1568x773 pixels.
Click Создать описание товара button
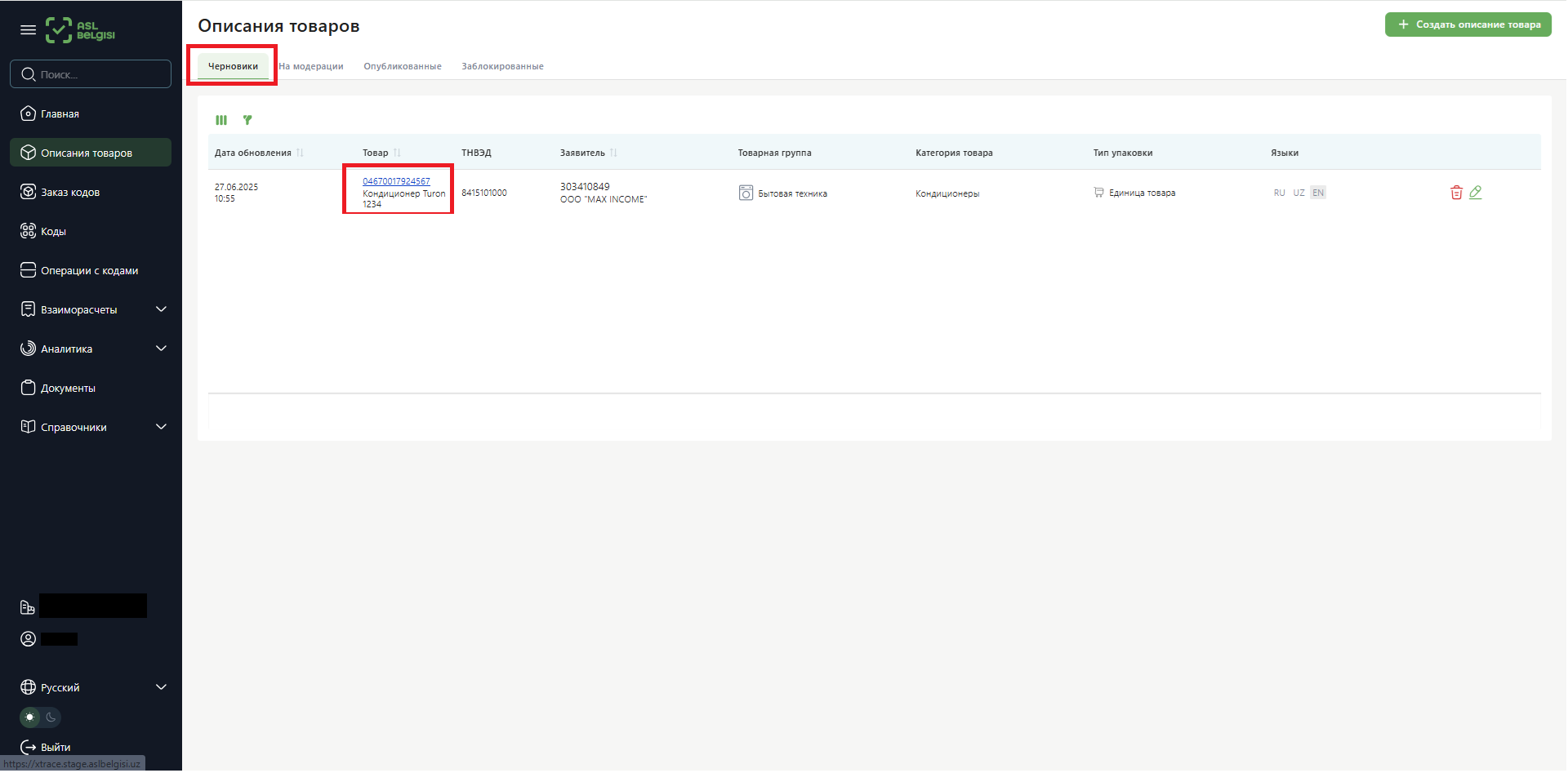[x=1468, y=24]
